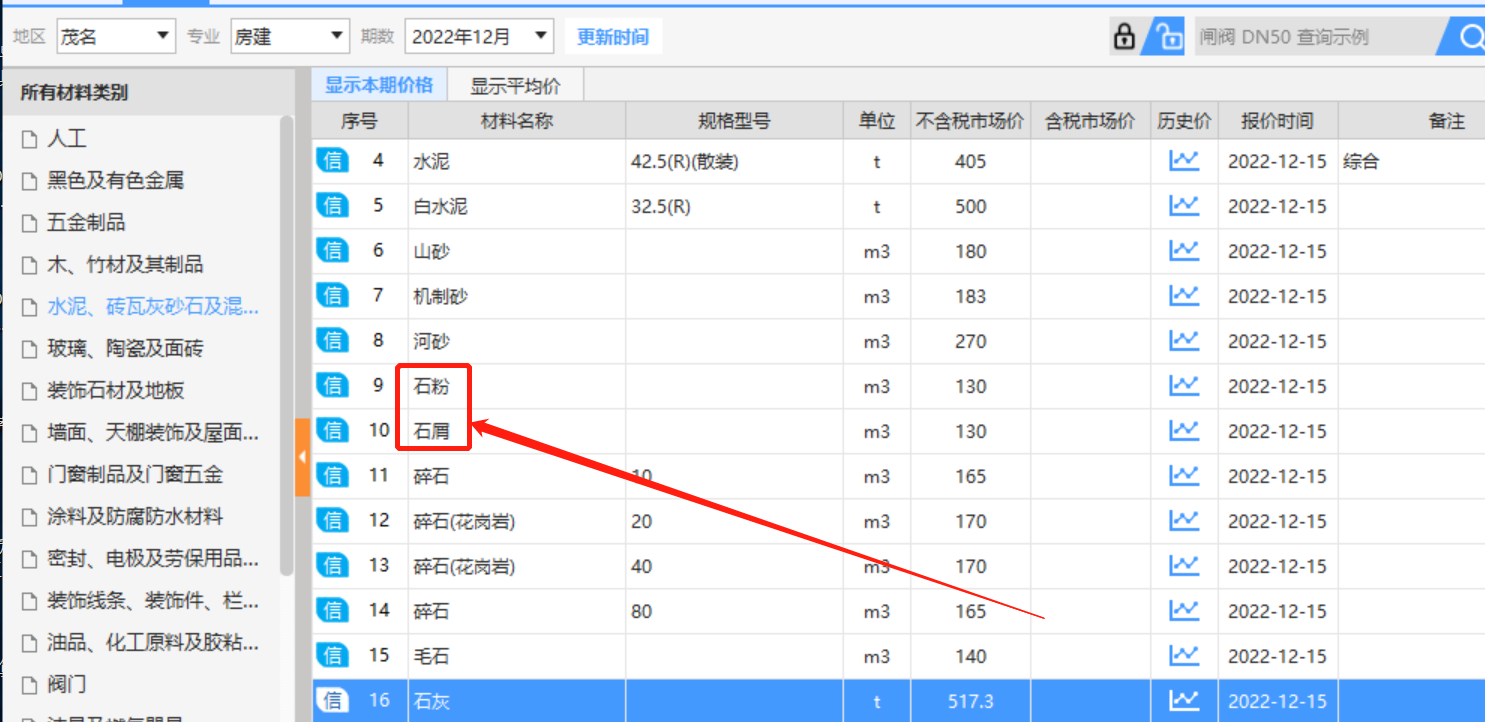Open history price chart for 山砂

coord(1184,250)
